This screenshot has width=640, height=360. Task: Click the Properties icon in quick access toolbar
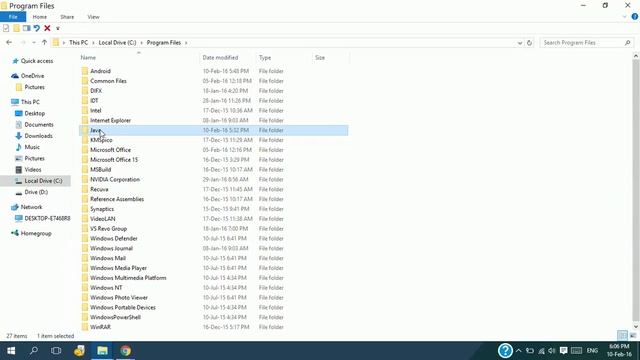coord(6,28)
